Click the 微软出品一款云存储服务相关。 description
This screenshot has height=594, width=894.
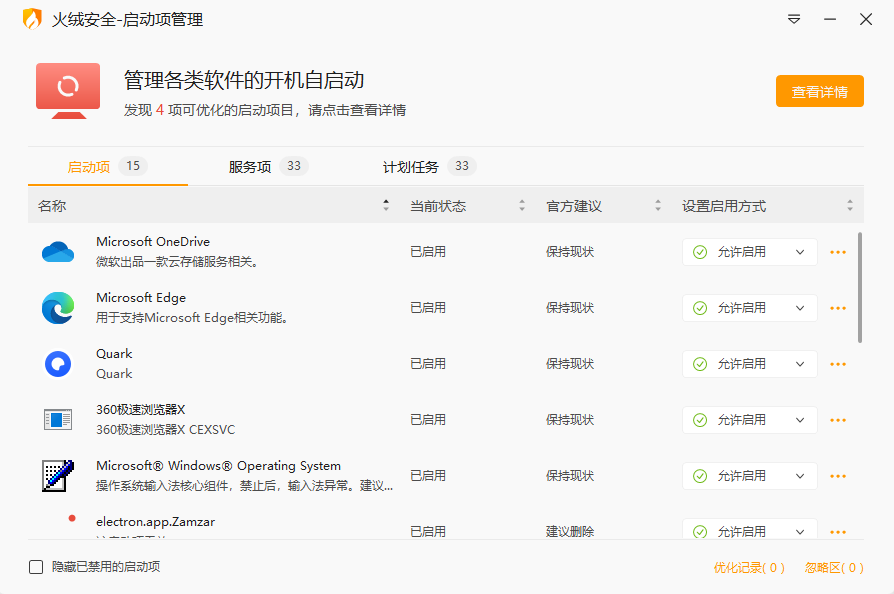(177, 262)
